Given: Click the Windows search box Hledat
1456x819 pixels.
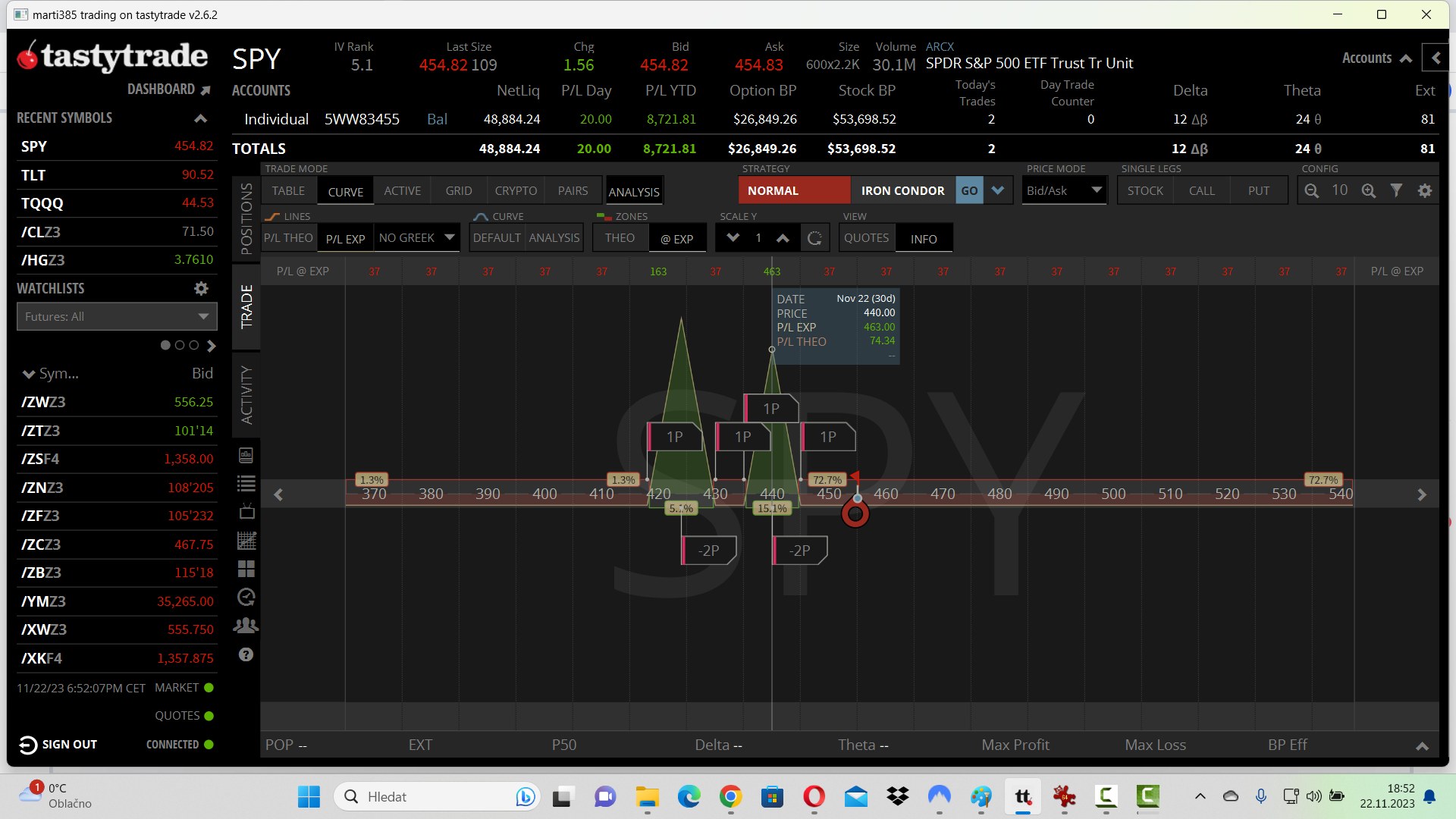Looking at the screenshot, I should click(x=437, y=796).
